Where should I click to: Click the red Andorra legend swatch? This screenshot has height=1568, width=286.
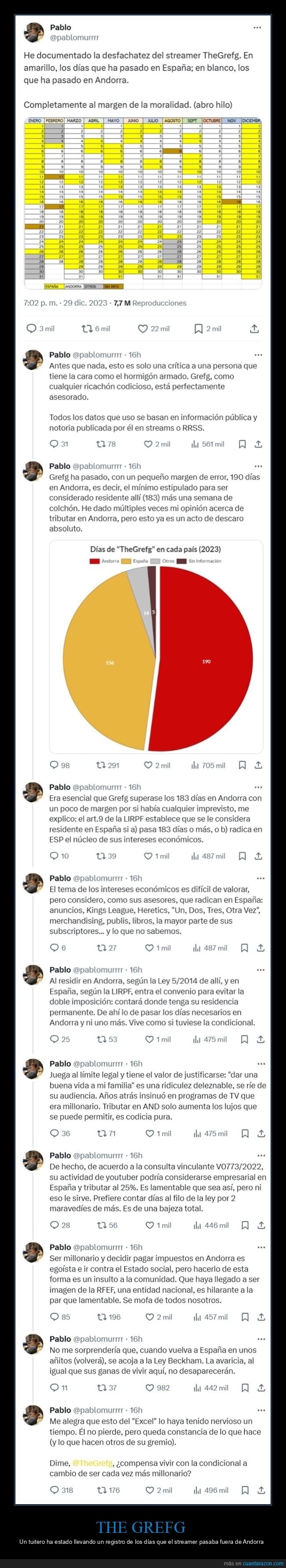(94, 561)
